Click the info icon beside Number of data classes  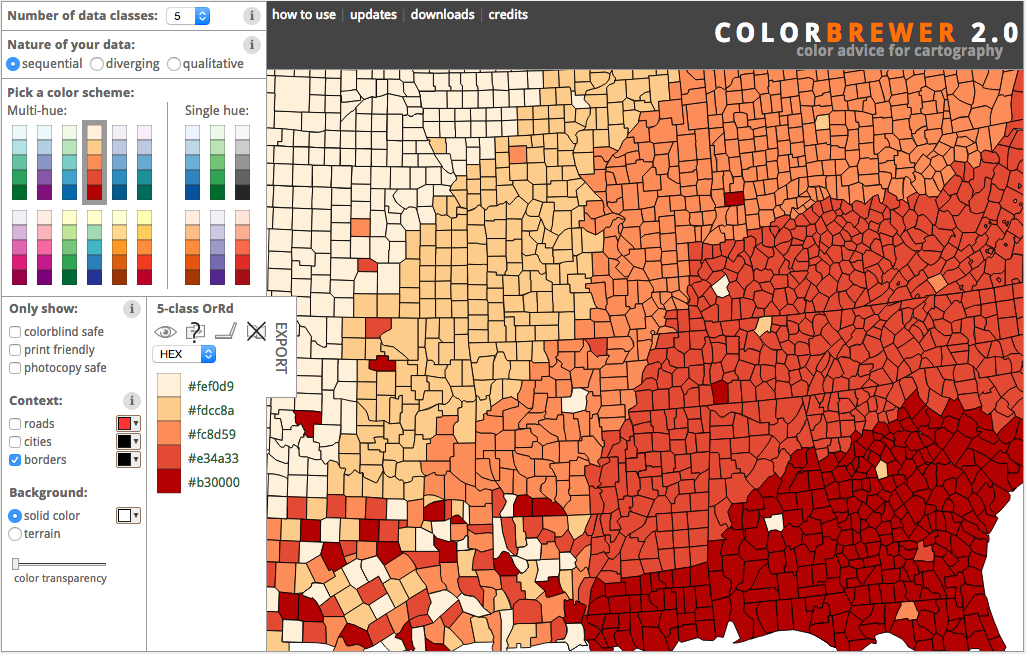coord(251,16)
